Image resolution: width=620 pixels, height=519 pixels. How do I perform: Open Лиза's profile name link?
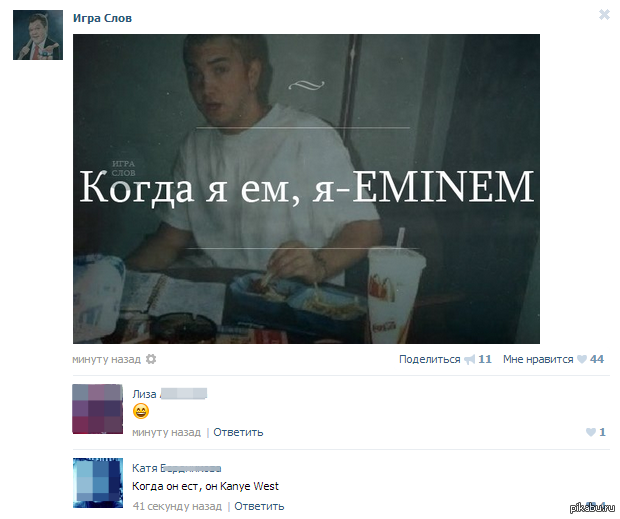[x=170, y=394]
